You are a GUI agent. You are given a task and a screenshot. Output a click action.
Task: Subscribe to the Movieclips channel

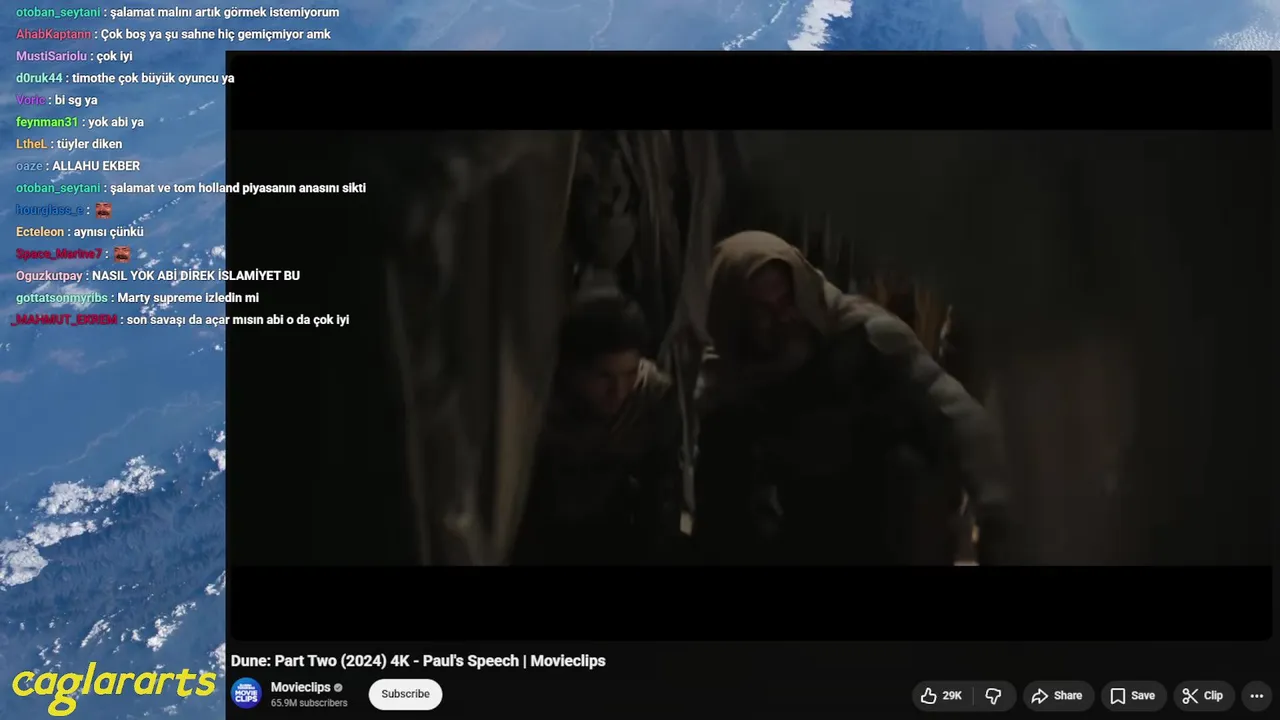point(405,694)
